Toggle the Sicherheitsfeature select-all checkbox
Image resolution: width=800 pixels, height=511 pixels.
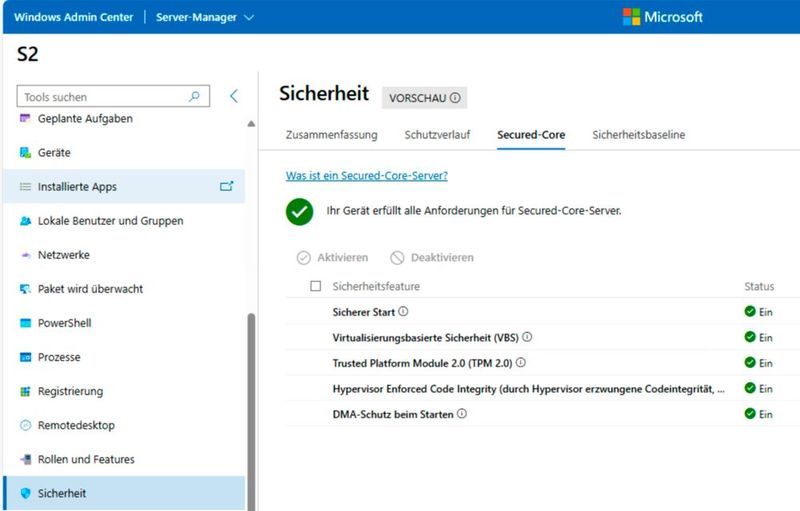[x=315, y=286]
